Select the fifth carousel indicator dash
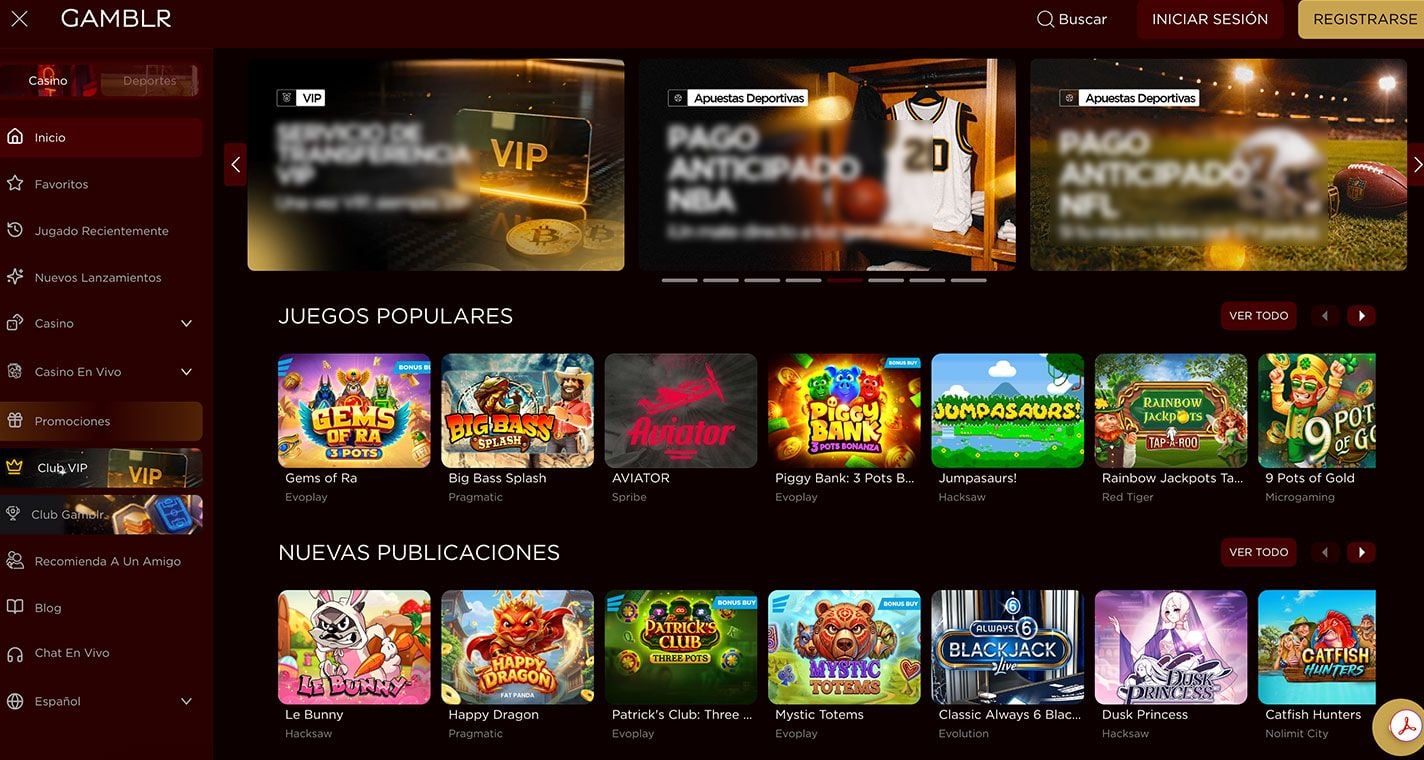1424x760 pixels. pos(845,281)
